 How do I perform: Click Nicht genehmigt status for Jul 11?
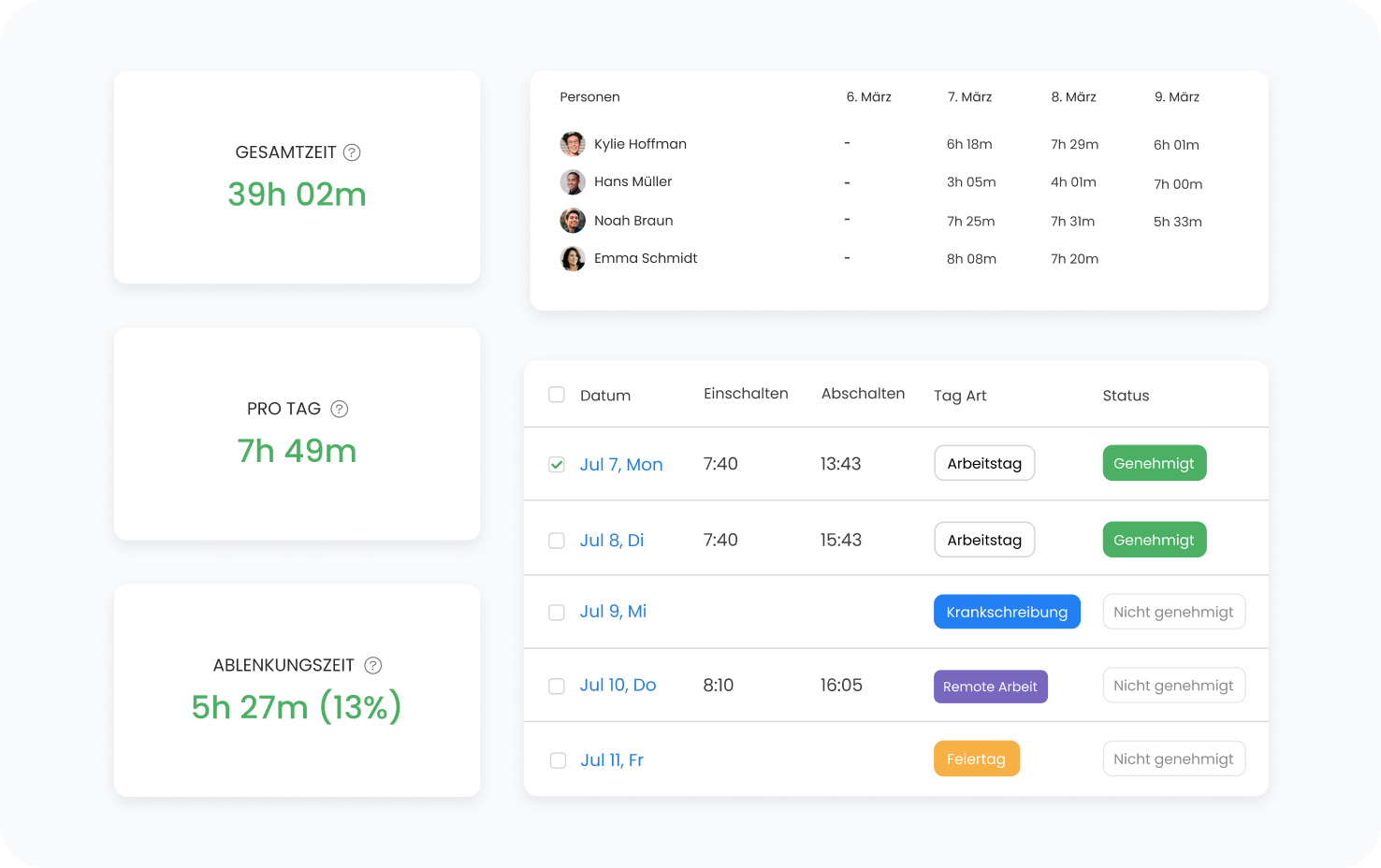pos(1173,759)
